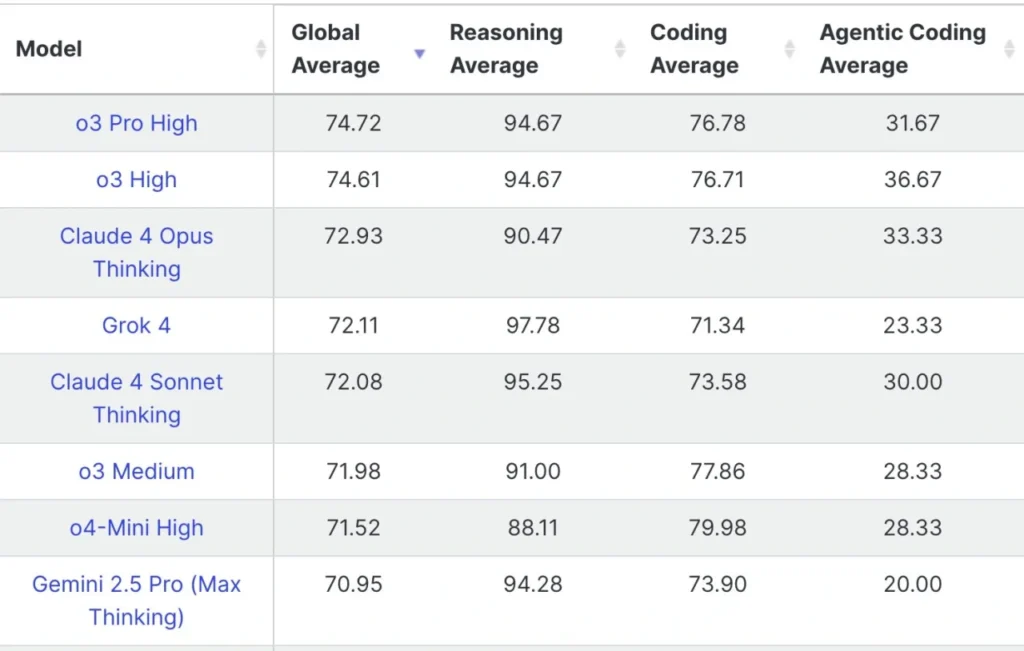This screenshot has width=1024, height=651.
Task: Click the Agentic Coding Average header
Action: pos(903,49)
